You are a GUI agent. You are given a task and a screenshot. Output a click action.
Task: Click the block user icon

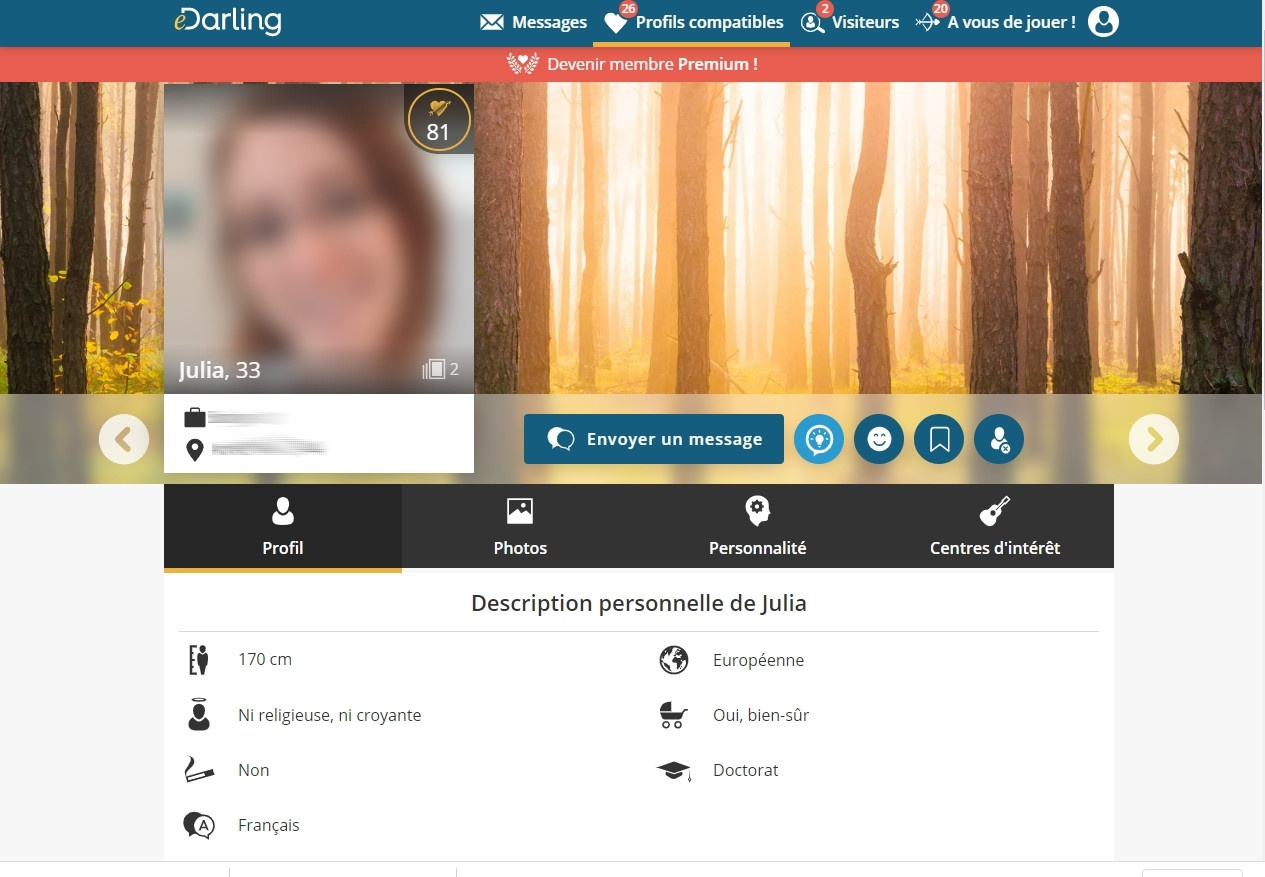pyautogui.click(x=999, y=439)
